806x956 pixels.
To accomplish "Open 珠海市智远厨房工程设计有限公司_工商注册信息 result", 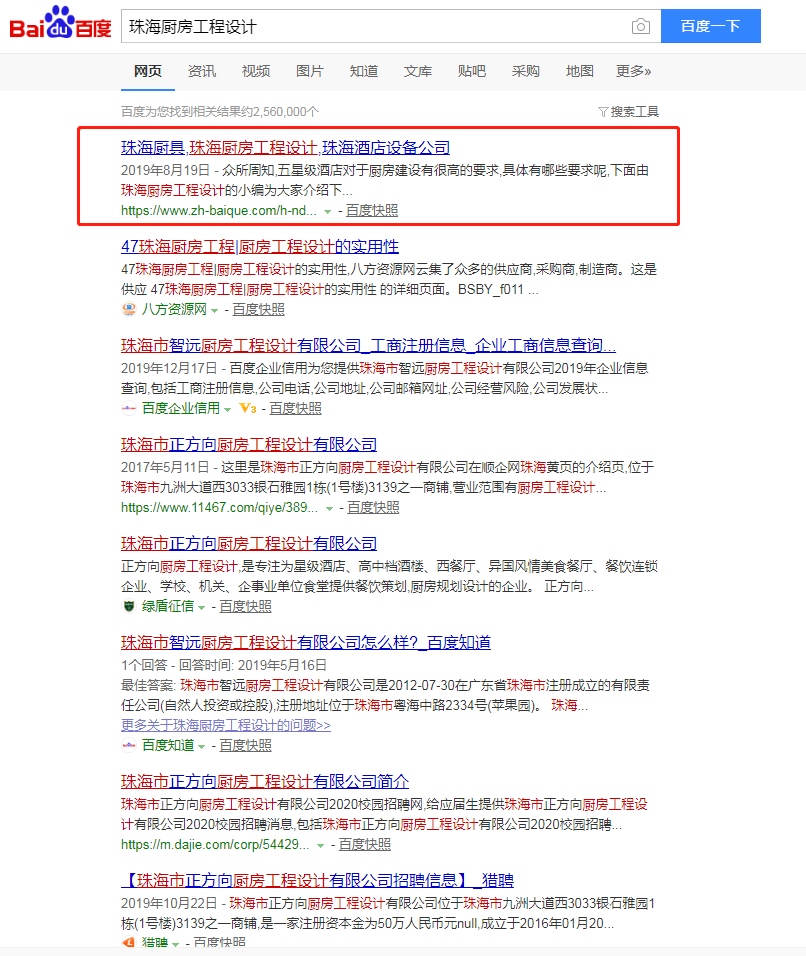I will point(368,346).
